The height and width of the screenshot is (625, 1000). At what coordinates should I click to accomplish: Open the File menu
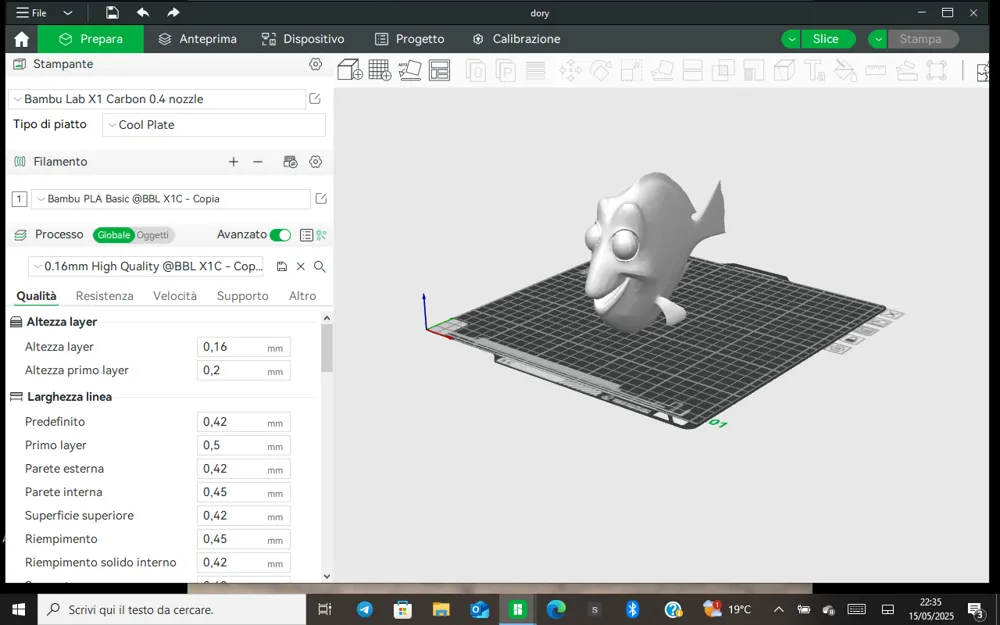pyautogui.click(x=31, y=13)
